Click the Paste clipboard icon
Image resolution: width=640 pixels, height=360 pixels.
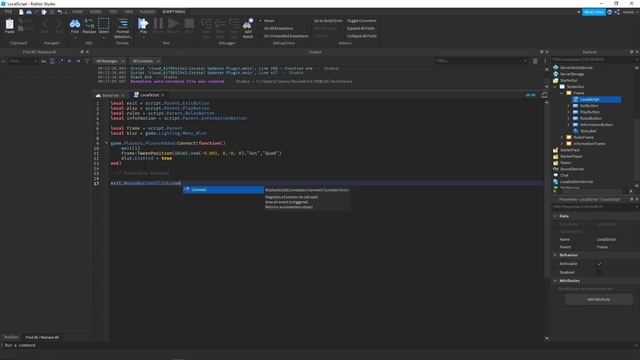click(x=9, y=24)
